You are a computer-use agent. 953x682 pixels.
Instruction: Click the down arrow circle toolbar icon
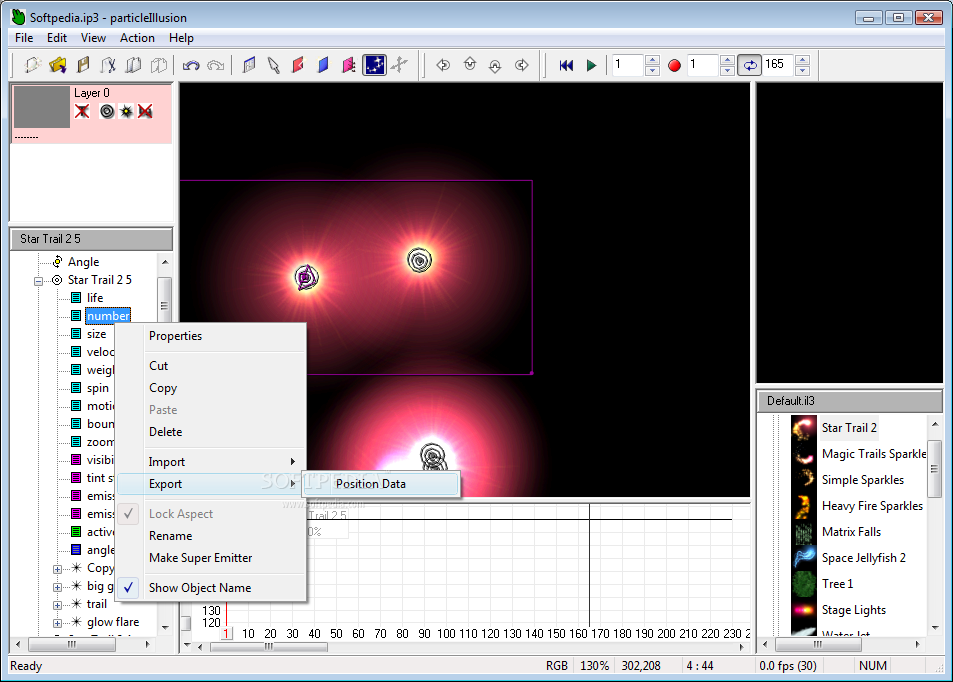point(495,64)
